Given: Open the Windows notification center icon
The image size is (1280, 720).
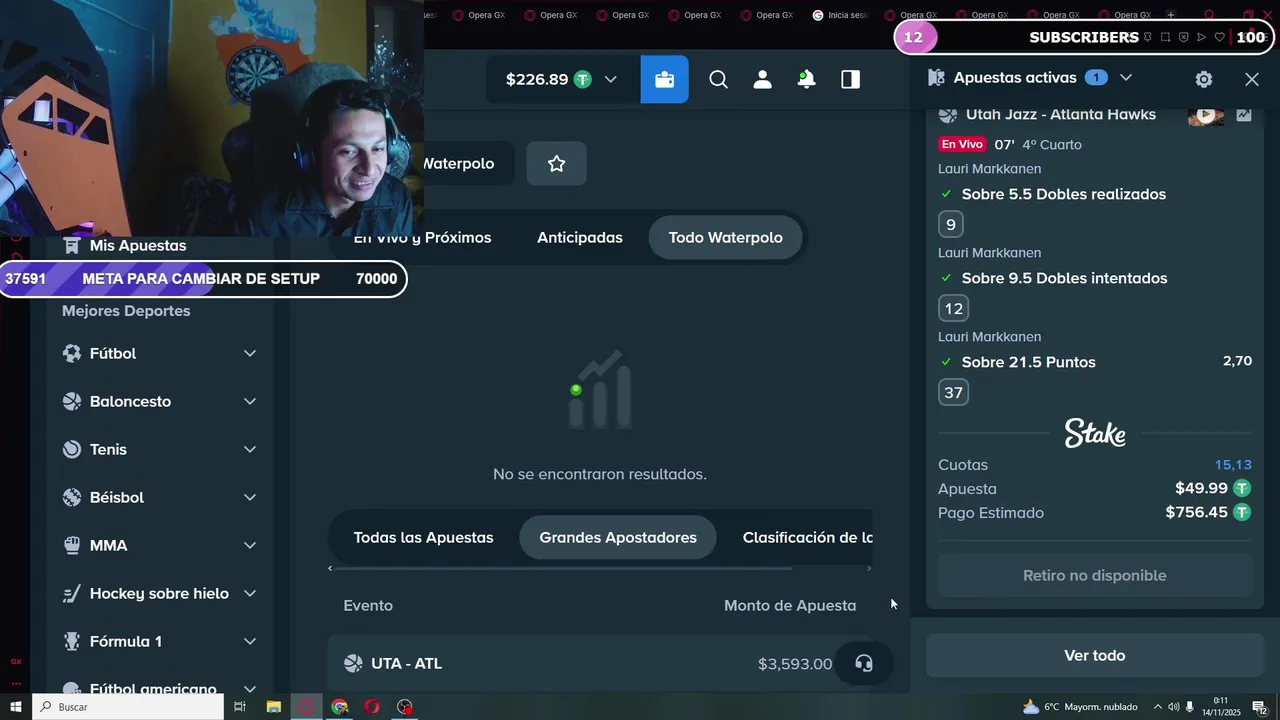Looking at the screenshot, I should coord(1260,707).
